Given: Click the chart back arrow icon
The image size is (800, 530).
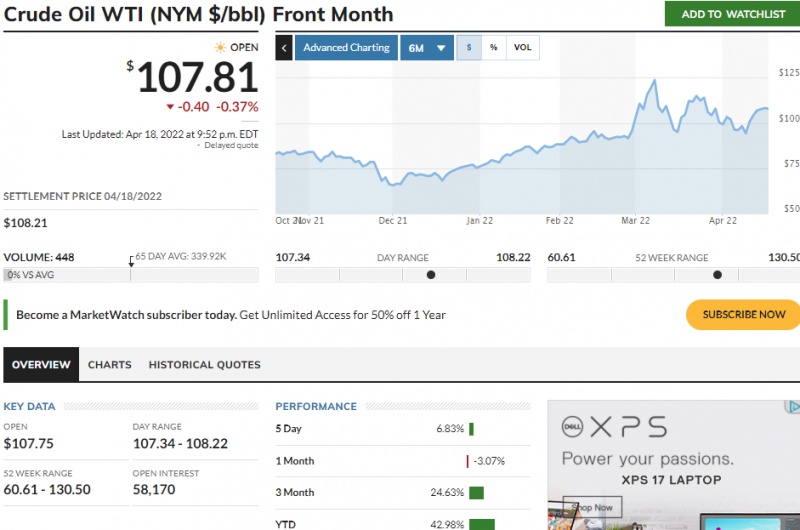Looking at the screenshot, I should click(284, 48).
